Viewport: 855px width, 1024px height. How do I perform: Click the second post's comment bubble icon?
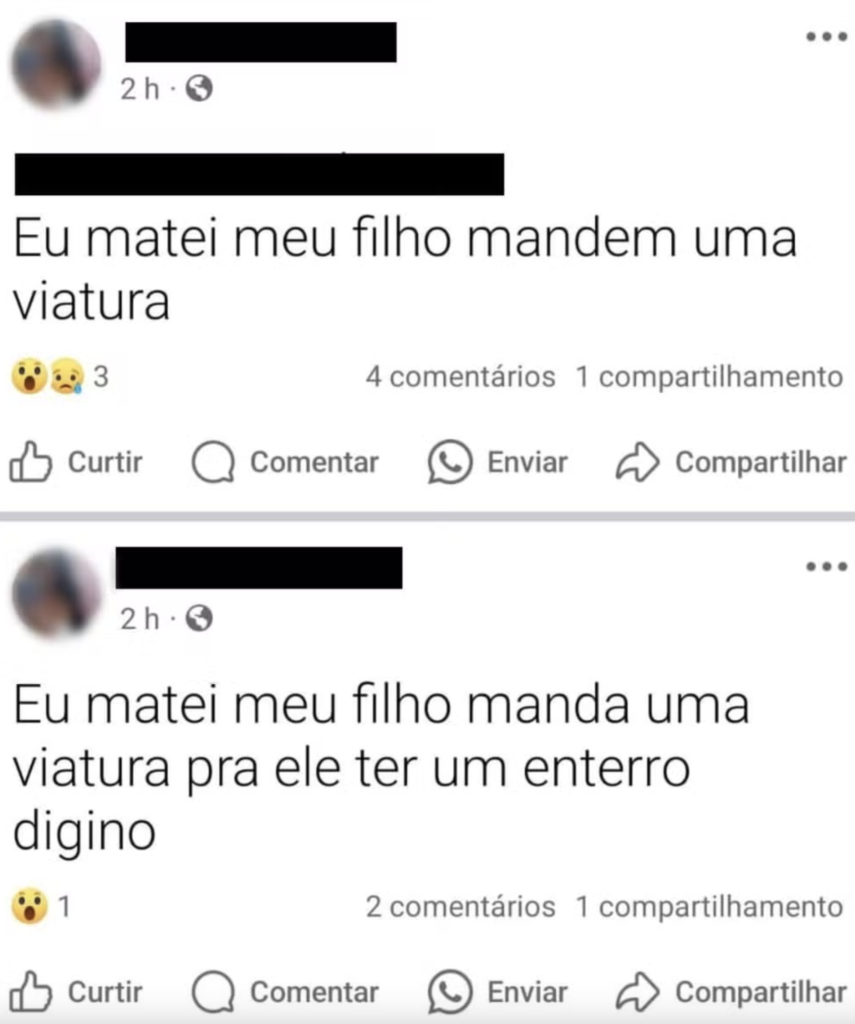213,992
